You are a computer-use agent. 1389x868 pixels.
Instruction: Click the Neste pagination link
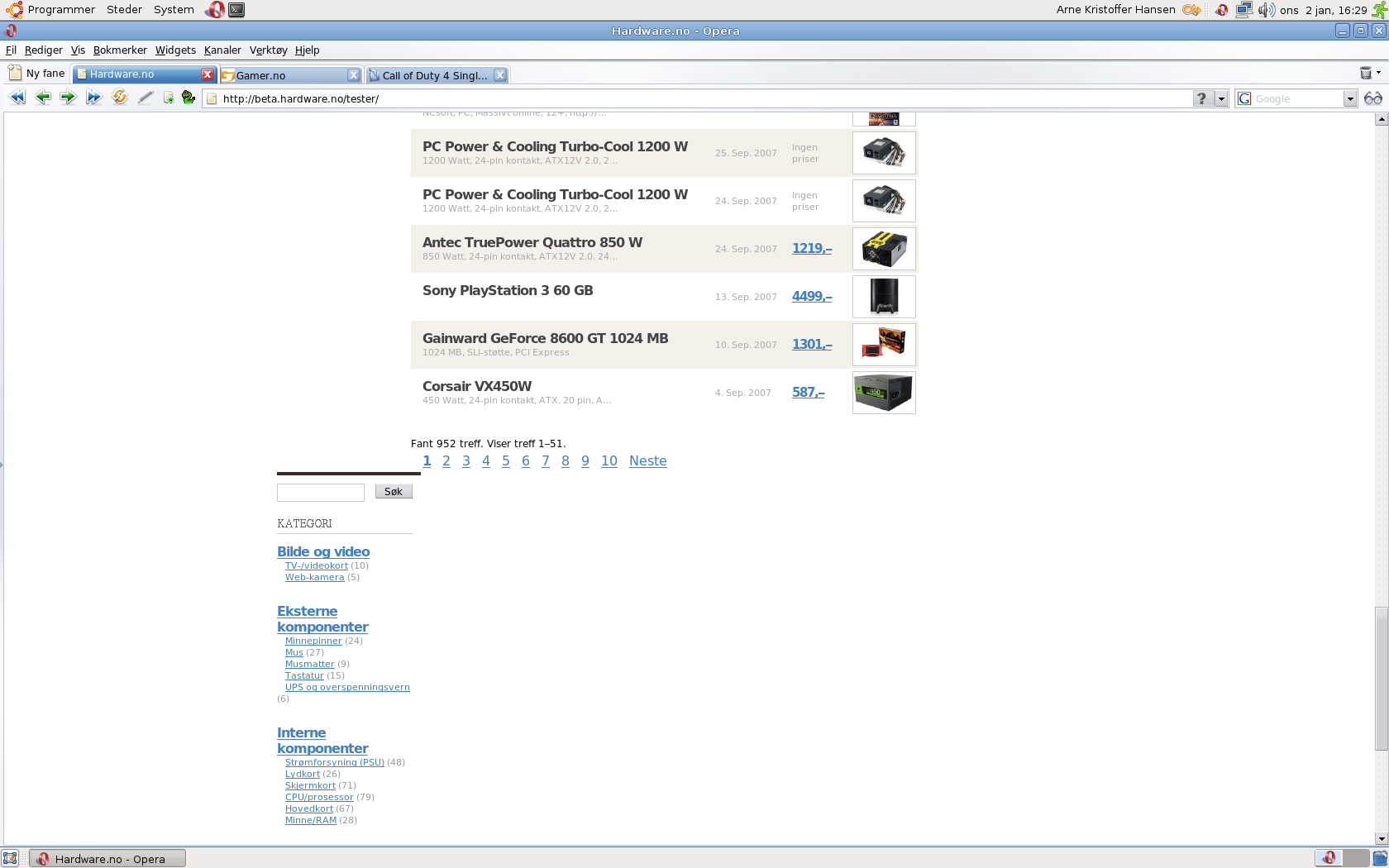(x=648, y=460)
